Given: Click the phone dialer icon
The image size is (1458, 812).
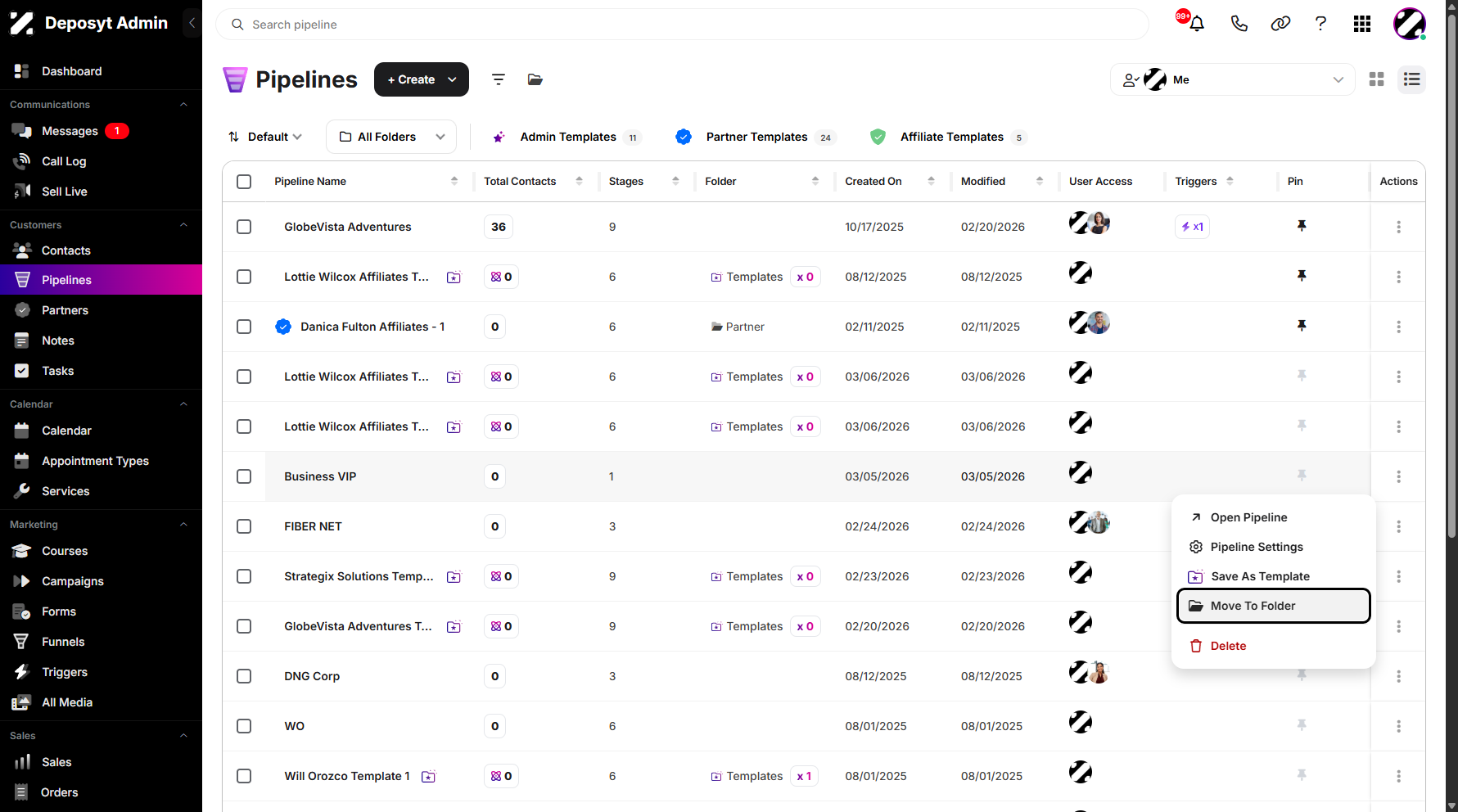Looking at the screenshot, I should pyautogui.click(x=1239, y=24).
